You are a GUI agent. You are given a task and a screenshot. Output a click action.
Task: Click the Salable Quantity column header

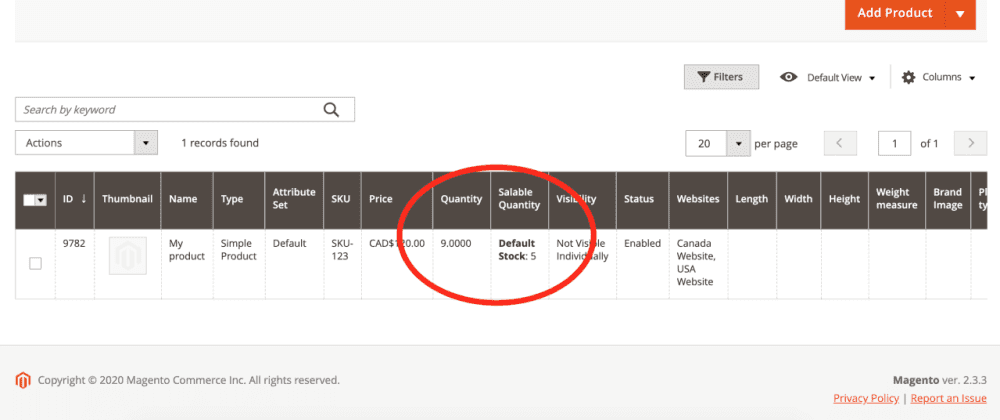(x=519, y=199)
